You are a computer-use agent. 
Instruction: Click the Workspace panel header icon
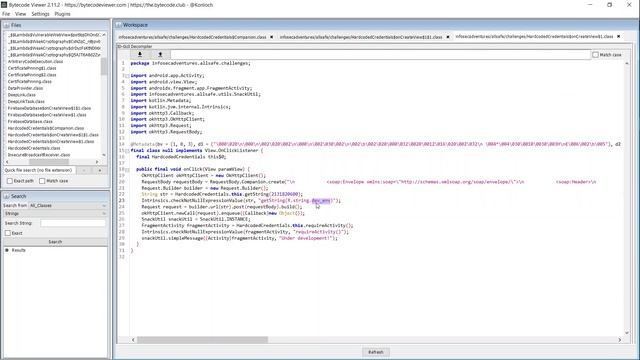118,25
